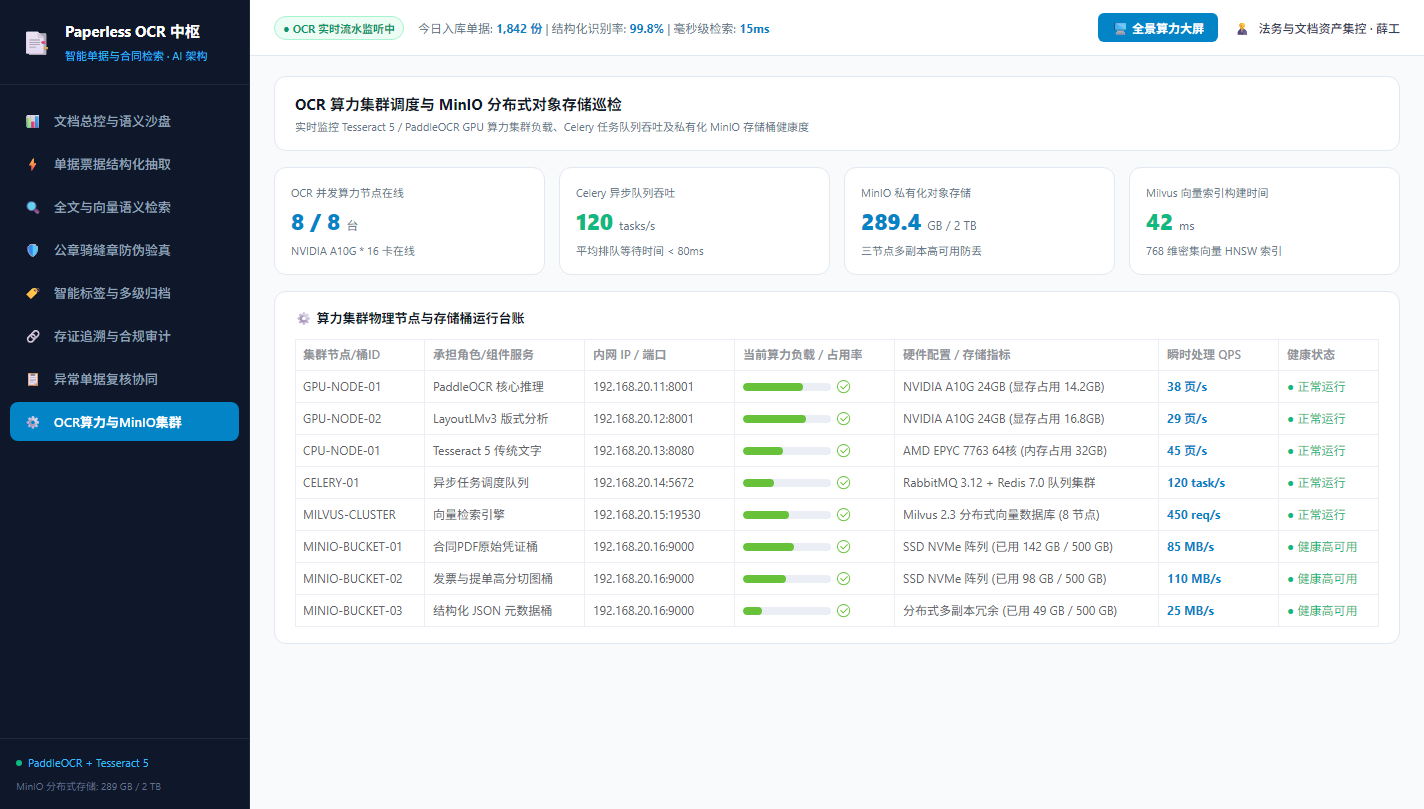Viewport: 1424px width, 809px height.
Task: Open 文档总控与语义沙盘 in the sidebar
Action: coord(124,121)
